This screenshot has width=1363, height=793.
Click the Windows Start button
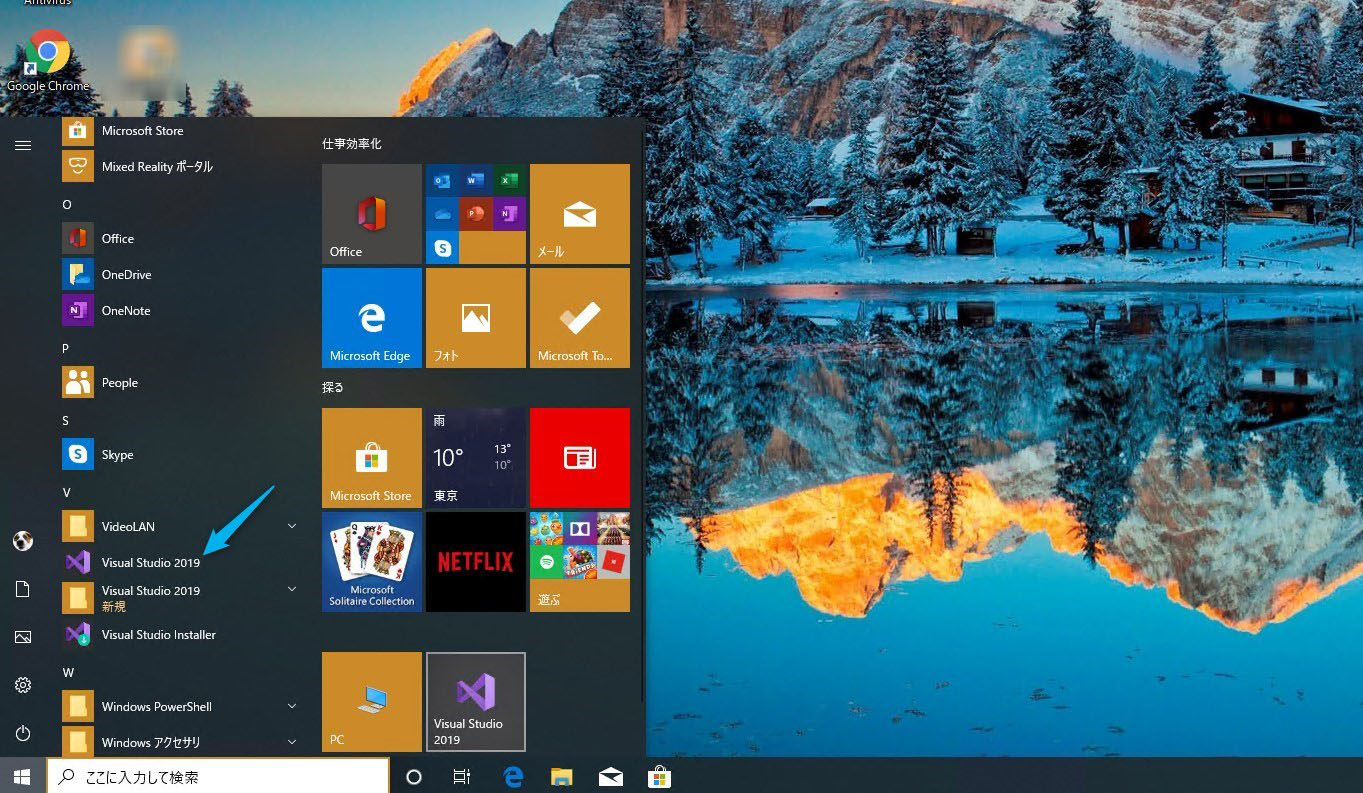pyautogui.click(x=23, y=776)
